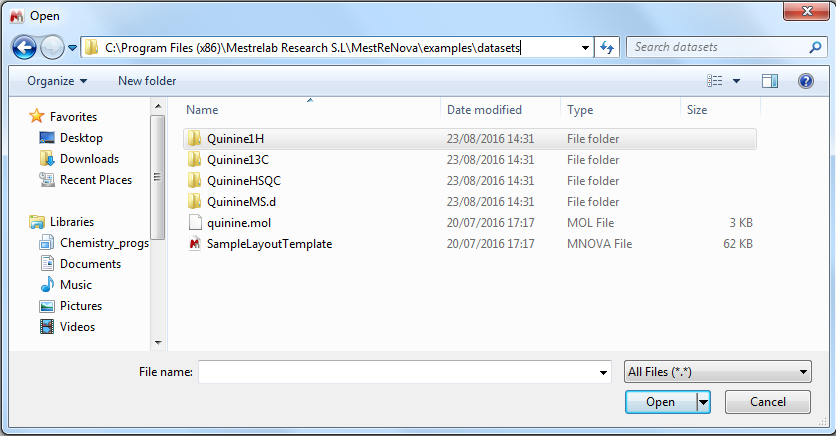This screenshot has height=436, width=836.
Task: Select the SampleLayoutTemplate file name
Action: (269, 244)
